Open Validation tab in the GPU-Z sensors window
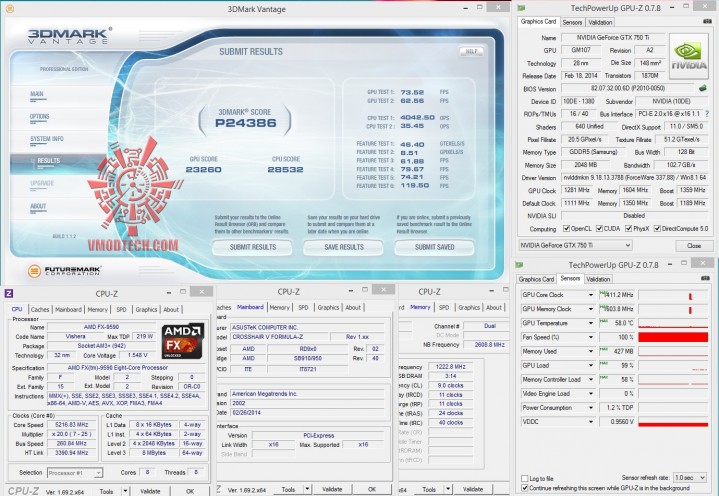 (x=598, y=279)
